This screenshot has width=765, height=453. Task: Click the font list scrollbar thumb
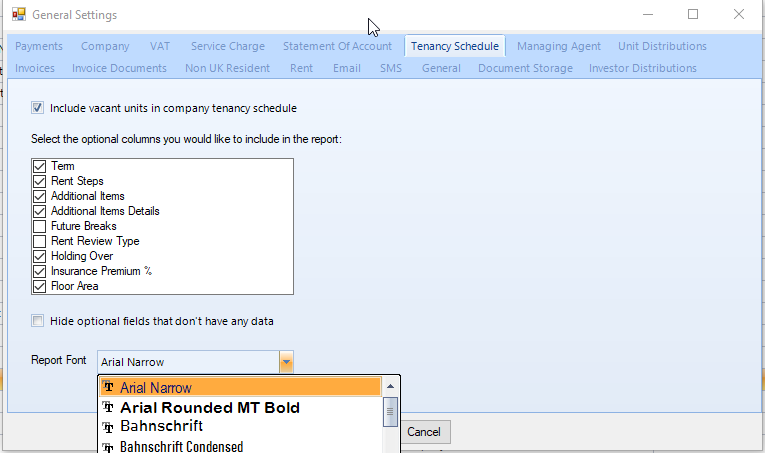click(390, 411)
